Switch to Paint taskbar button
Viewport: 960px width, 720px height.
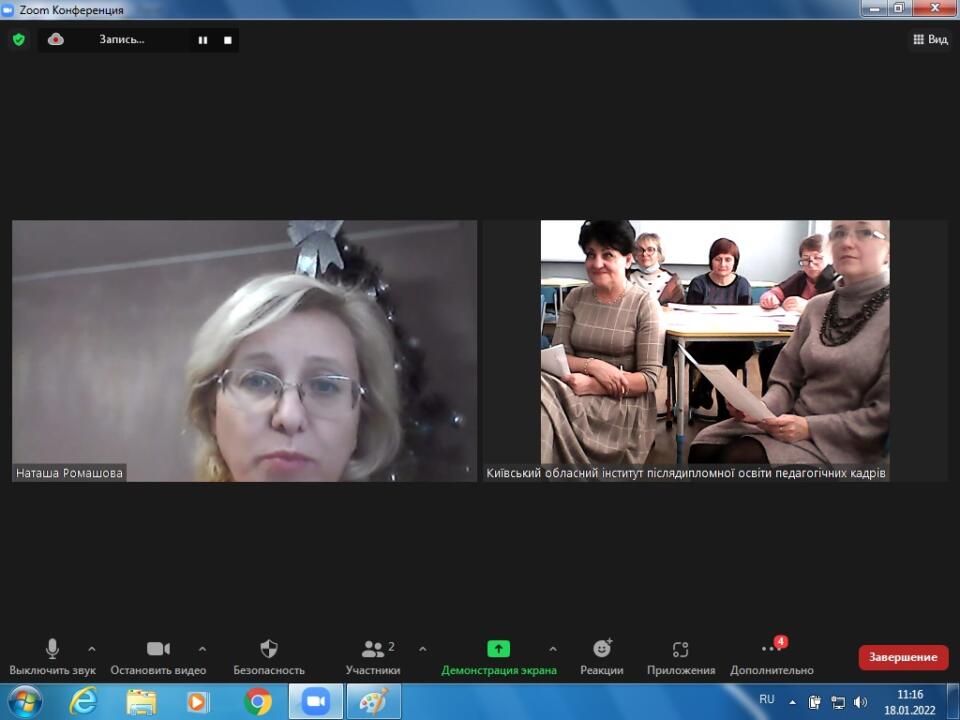[x=374, y=702]
